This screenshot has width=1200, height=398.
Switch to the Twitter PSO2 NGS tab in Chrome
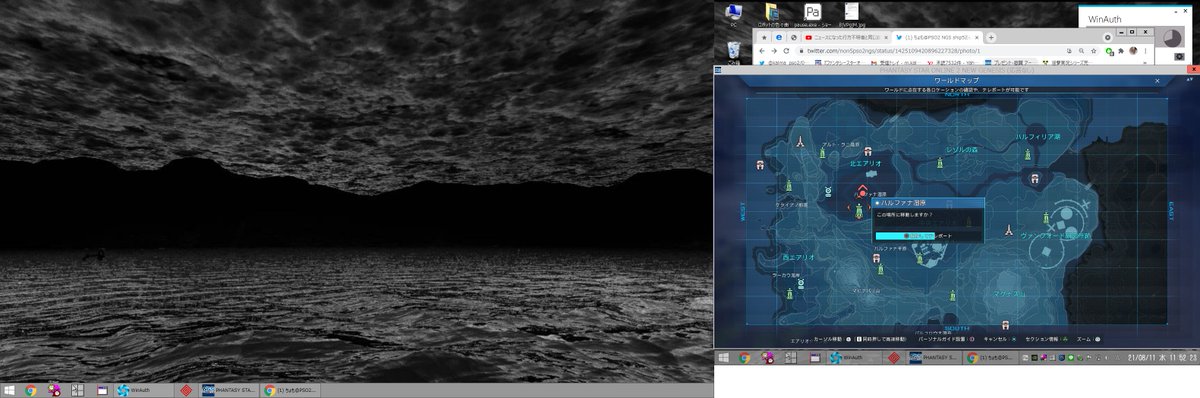(x=937, y=37)
